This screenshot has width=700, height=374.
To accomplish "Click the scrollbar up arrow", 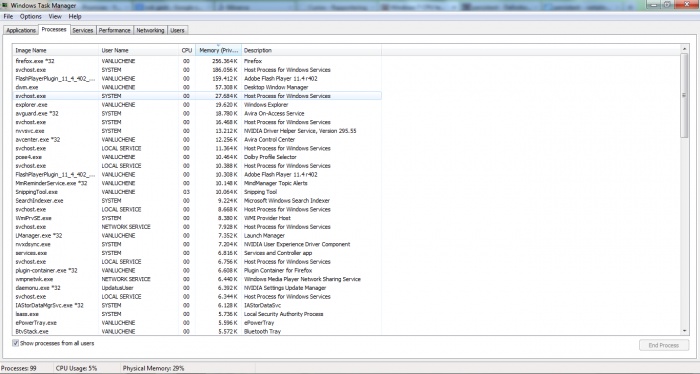I will point(684,49).
